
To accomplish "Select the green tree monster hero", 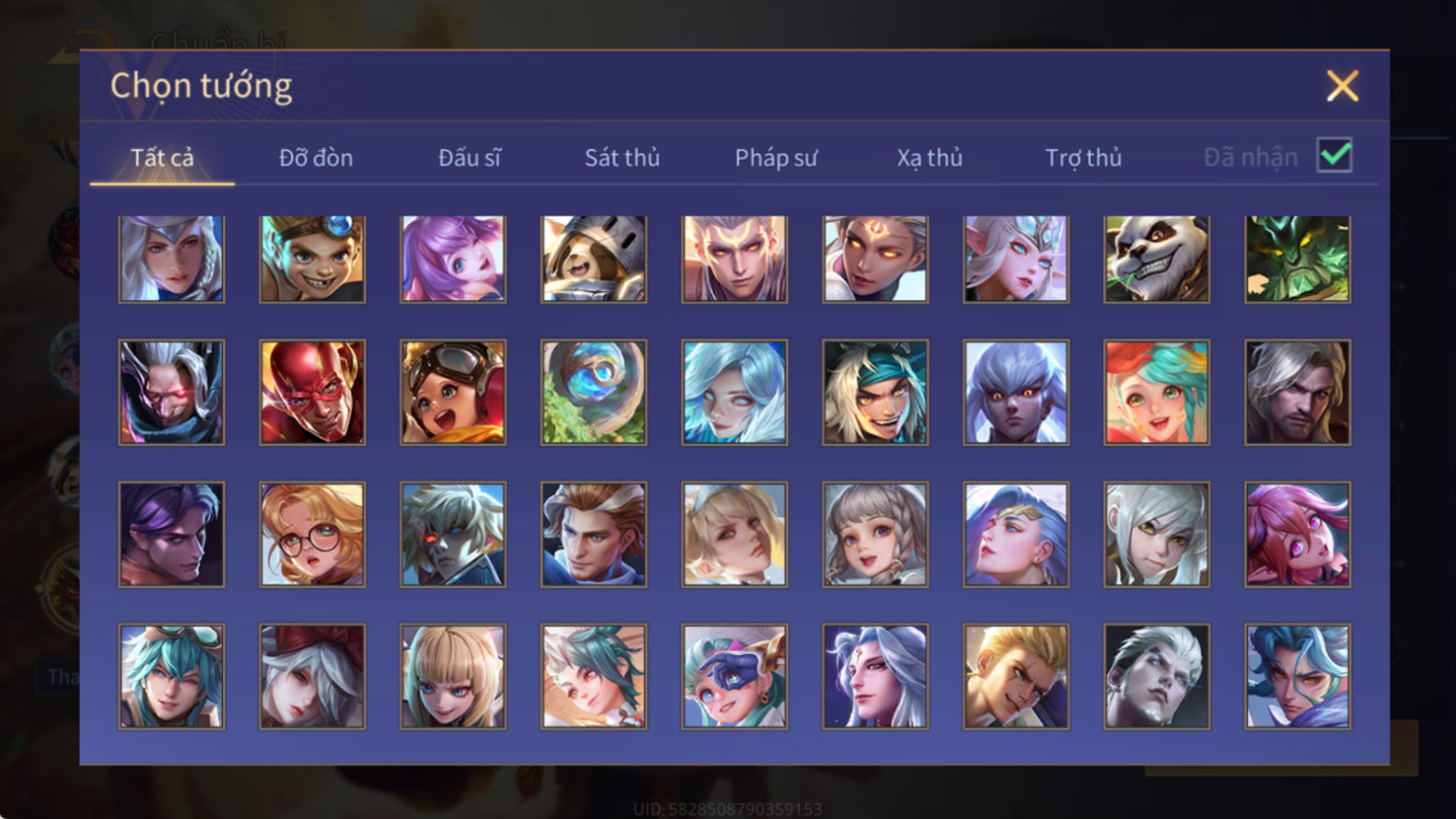I will (x=1297, y=259).
